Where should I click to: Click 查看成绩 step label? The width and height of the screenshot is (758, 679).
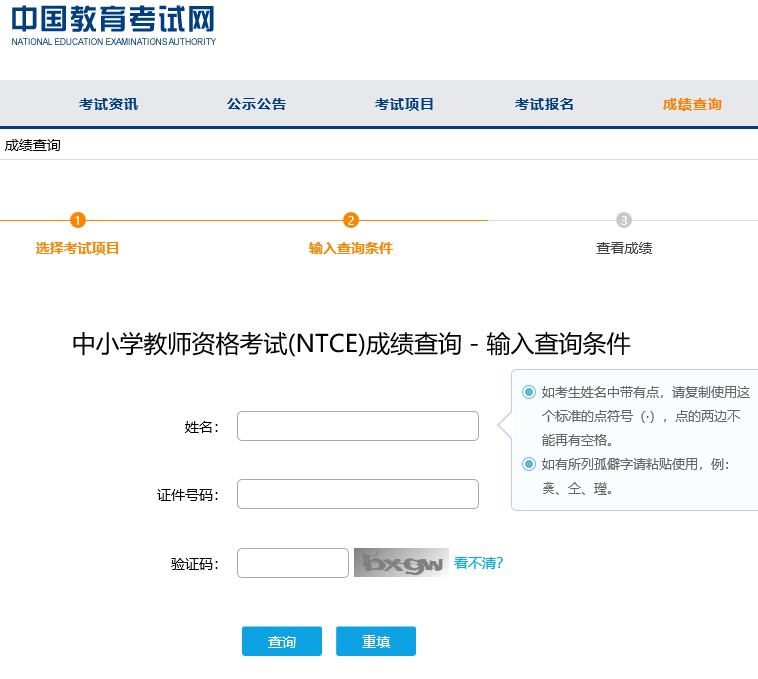coord(624,248)
